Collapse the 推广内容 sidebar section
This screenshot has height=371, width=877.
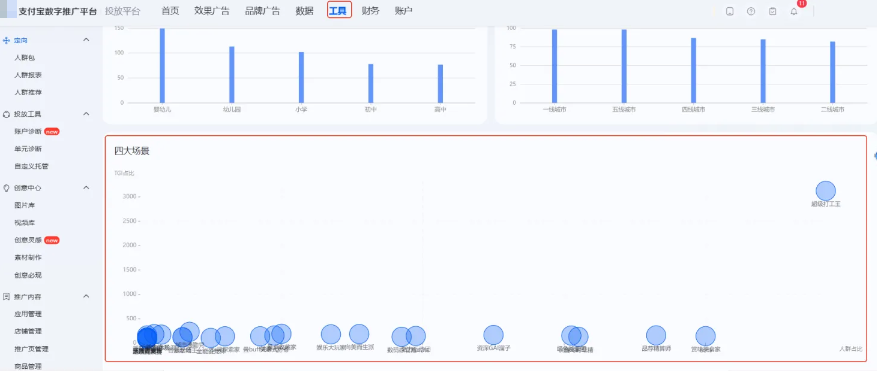pyautogui.click(x=86, y=296)
